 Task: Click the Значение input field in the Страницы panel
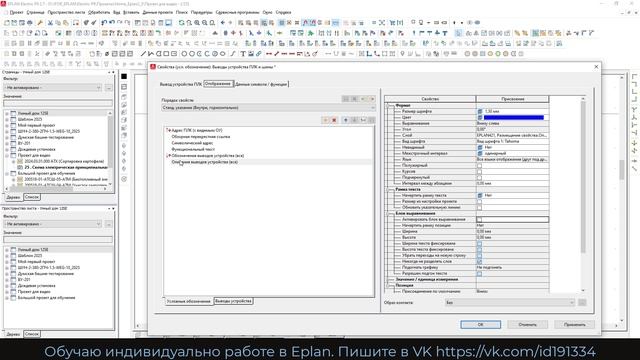coord(58,104)
